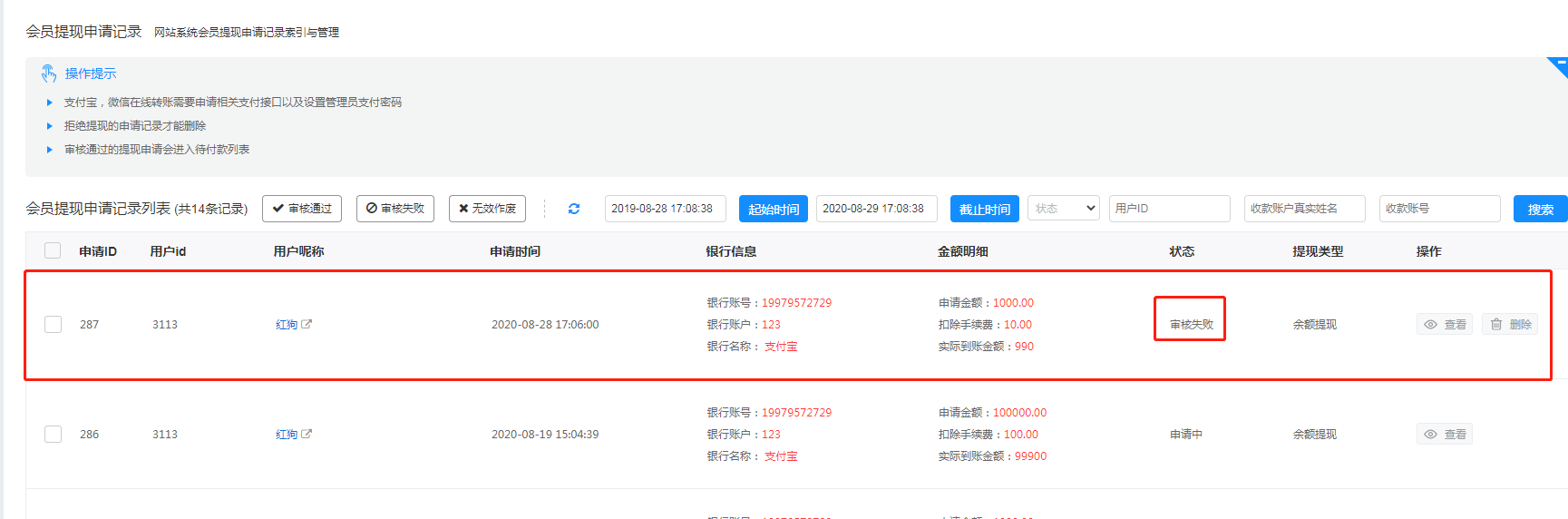Toggle the select-all checkbox in table header

(x=53, y=251)
